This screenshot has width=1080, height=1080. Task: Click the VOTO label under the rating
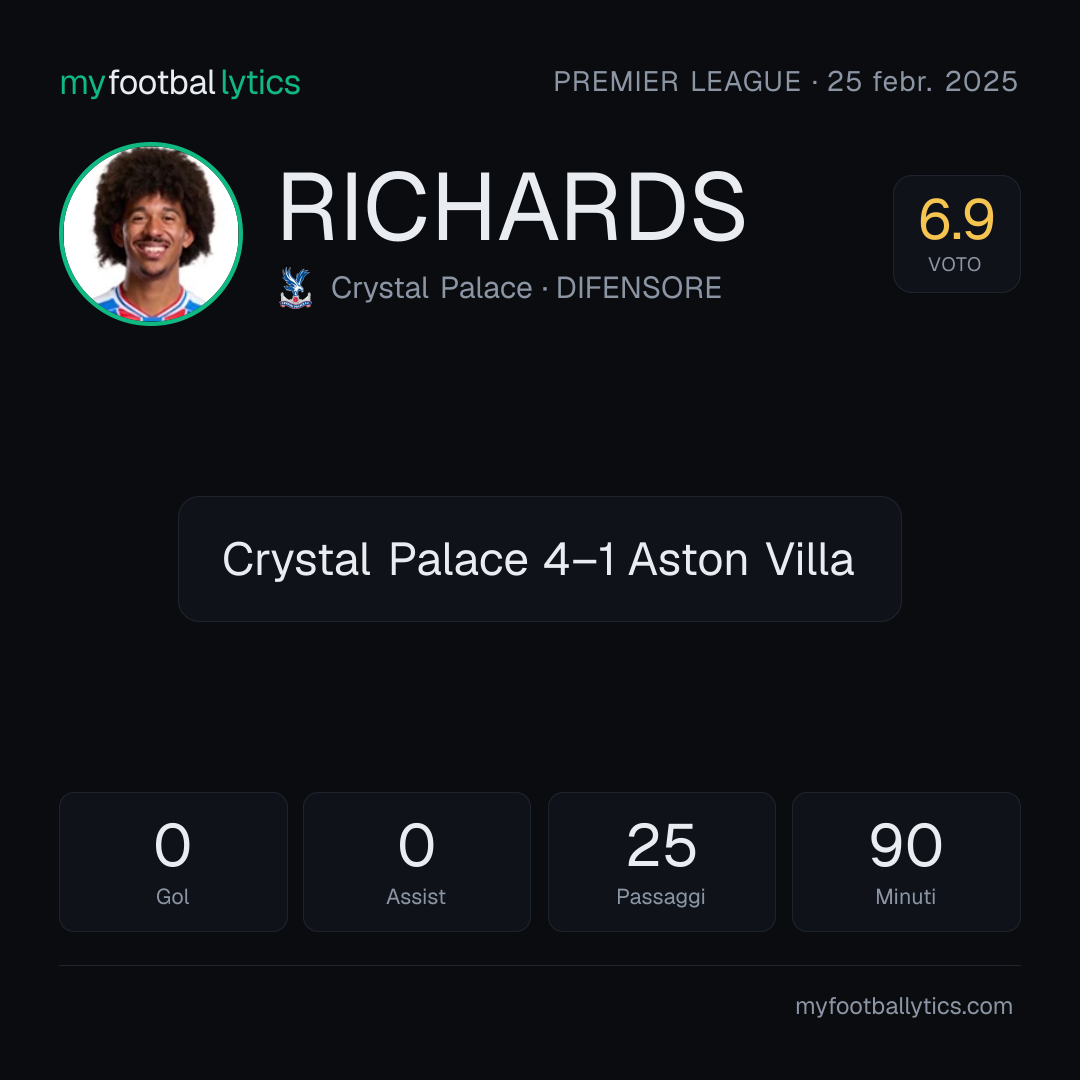[x=955, y=264]
